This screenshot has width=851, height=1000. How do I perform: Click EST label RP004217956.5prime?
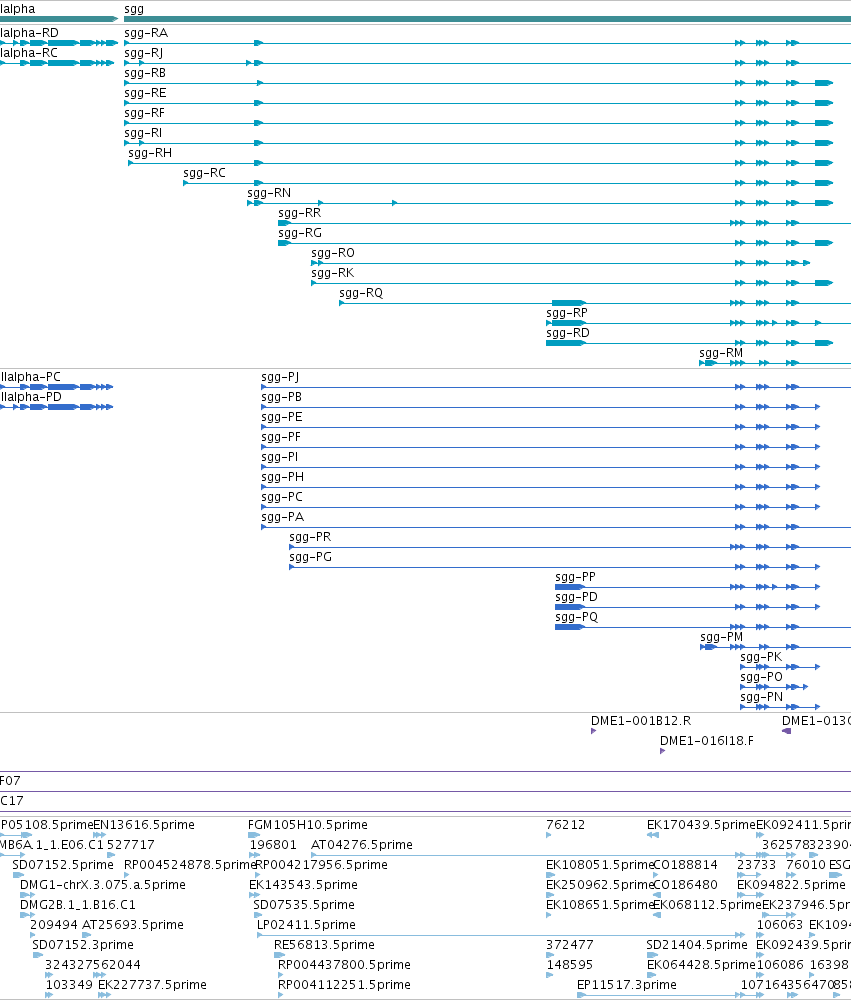(x=321, y=865)
